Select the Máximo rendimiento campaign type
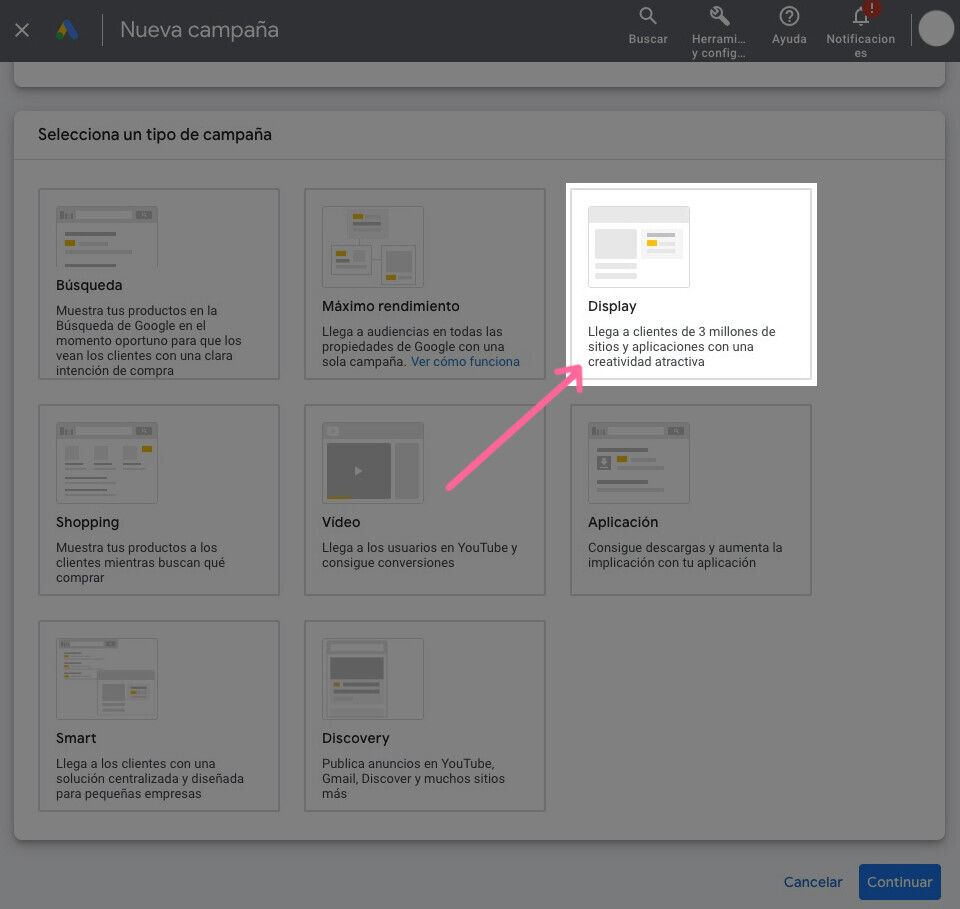The height and width of the screenshot is (909, 960). click(x=424, y=284)
